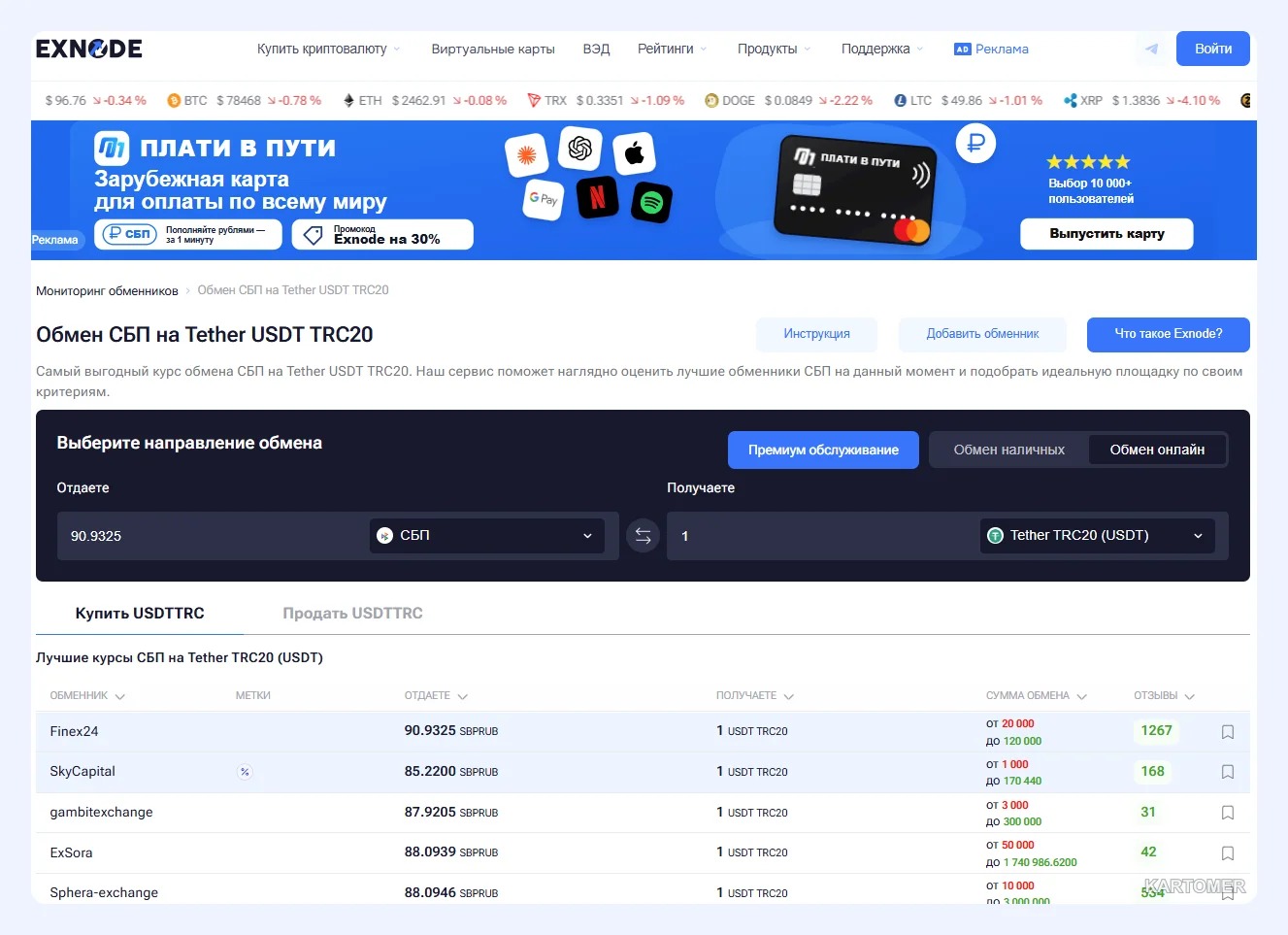The height and width of the screenshot is (935, 1288).
Task: Click the XRP ticker coin icon
Action: pos(1071,100)
